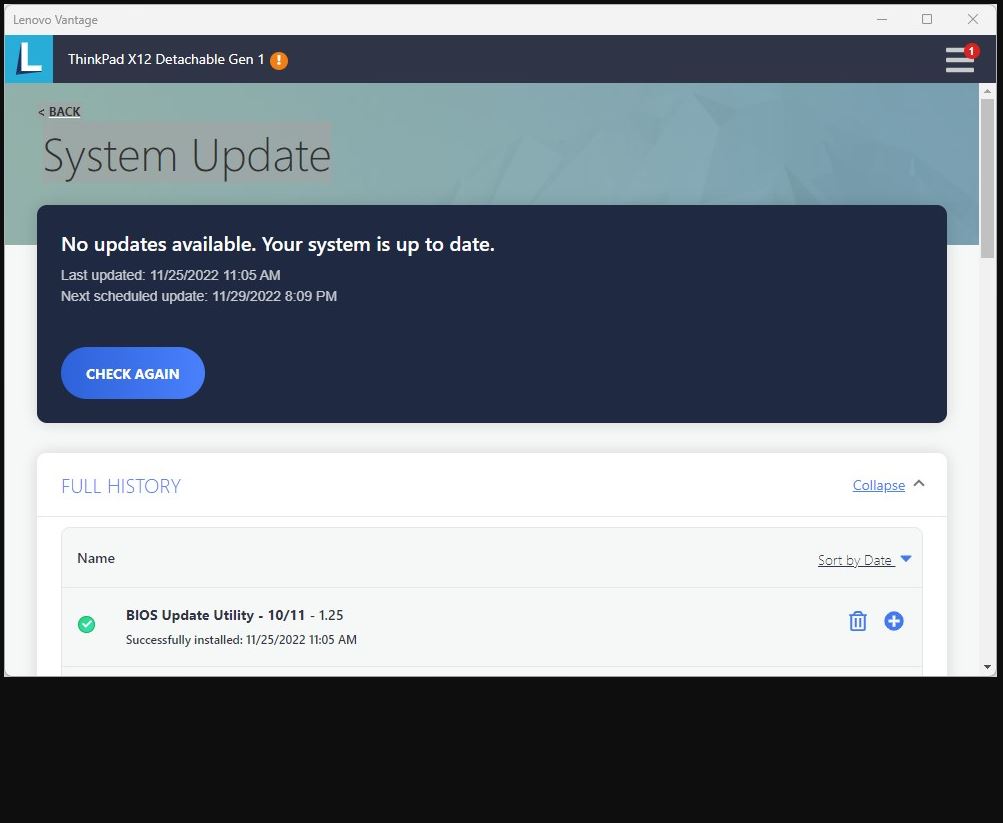Click the green success checkmark for BIOS update
This screenshot has width=1003, height=823.
86,624
